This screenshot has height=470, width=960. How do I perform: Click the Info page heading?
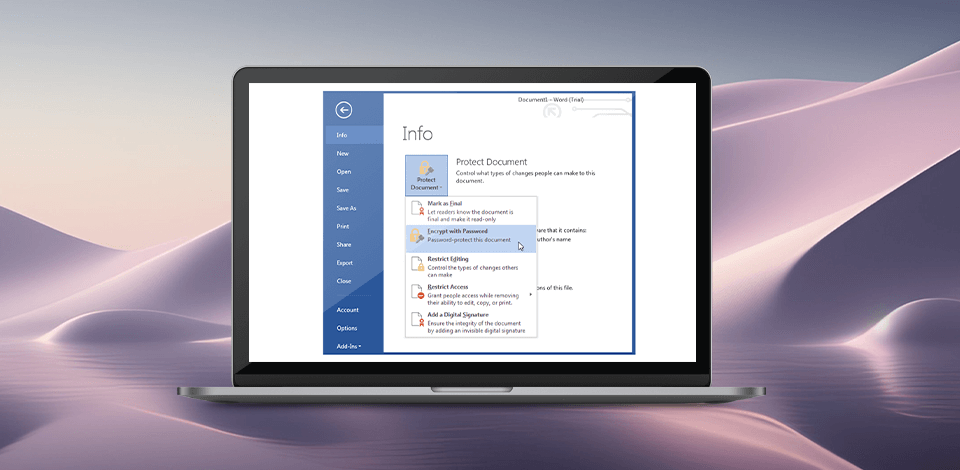pyautogui.click(x=418, y=134)
